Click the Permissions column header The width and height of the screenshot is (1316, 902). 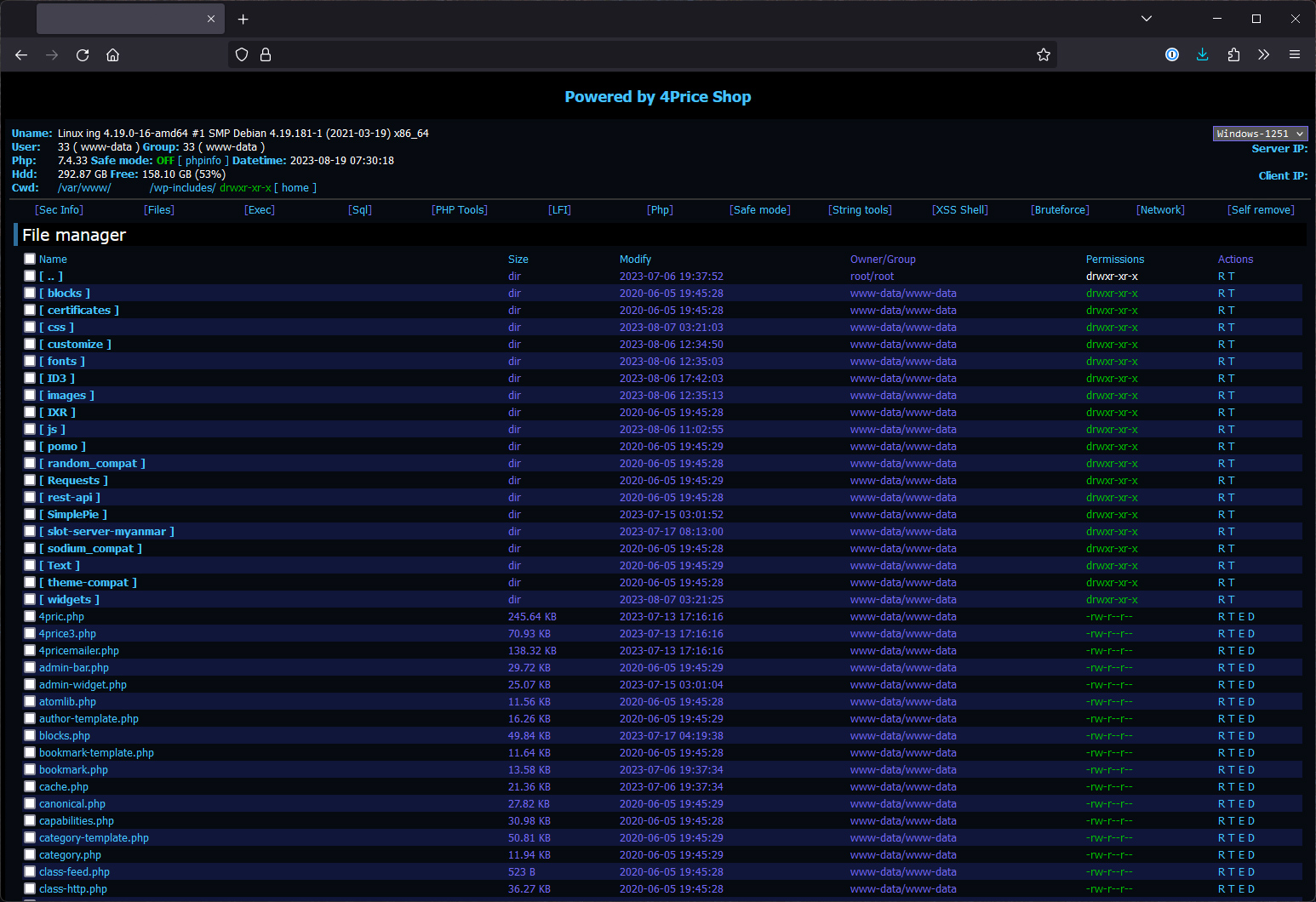(1115, 260)
